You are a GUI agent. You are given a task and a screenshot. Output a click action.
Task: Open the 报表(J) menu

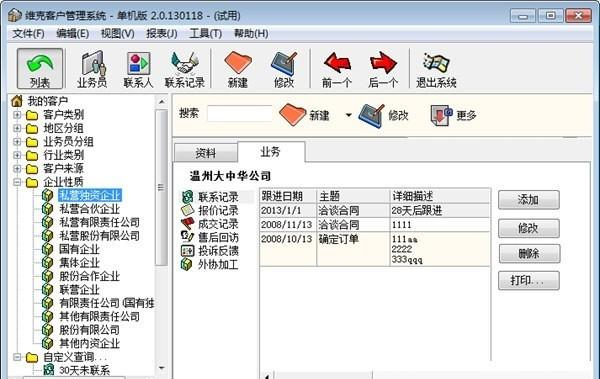tap(161, 34)
